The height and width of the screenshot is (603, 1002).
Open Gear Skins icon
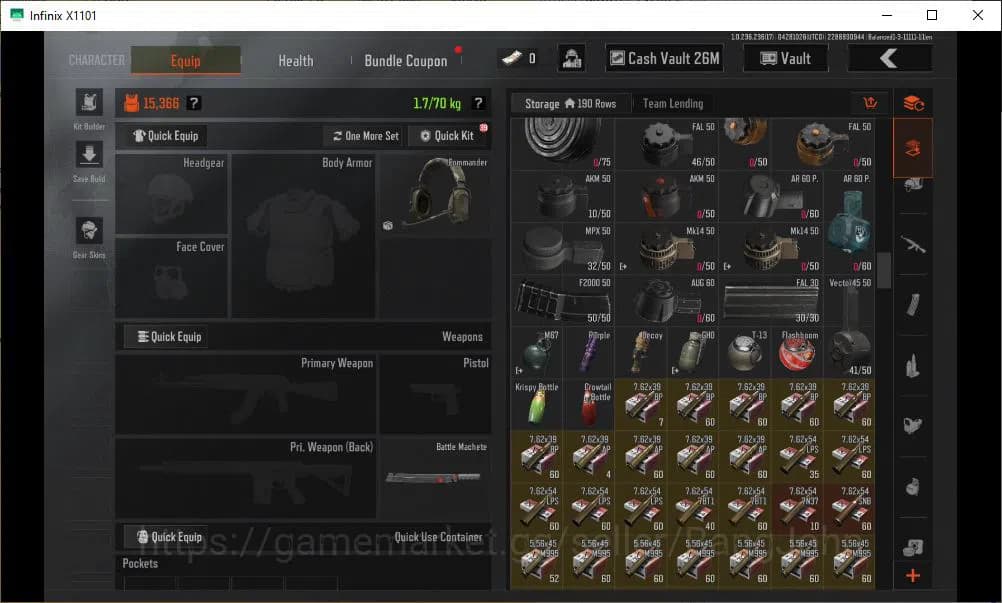pyautogui.click(x=89, y=231)
